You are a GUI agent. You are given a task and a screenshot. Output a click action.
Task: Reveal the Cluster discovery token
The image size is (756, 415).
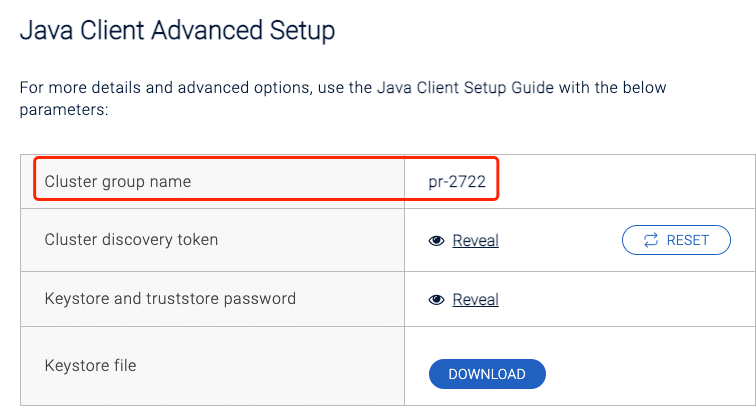tap(475, 241)
